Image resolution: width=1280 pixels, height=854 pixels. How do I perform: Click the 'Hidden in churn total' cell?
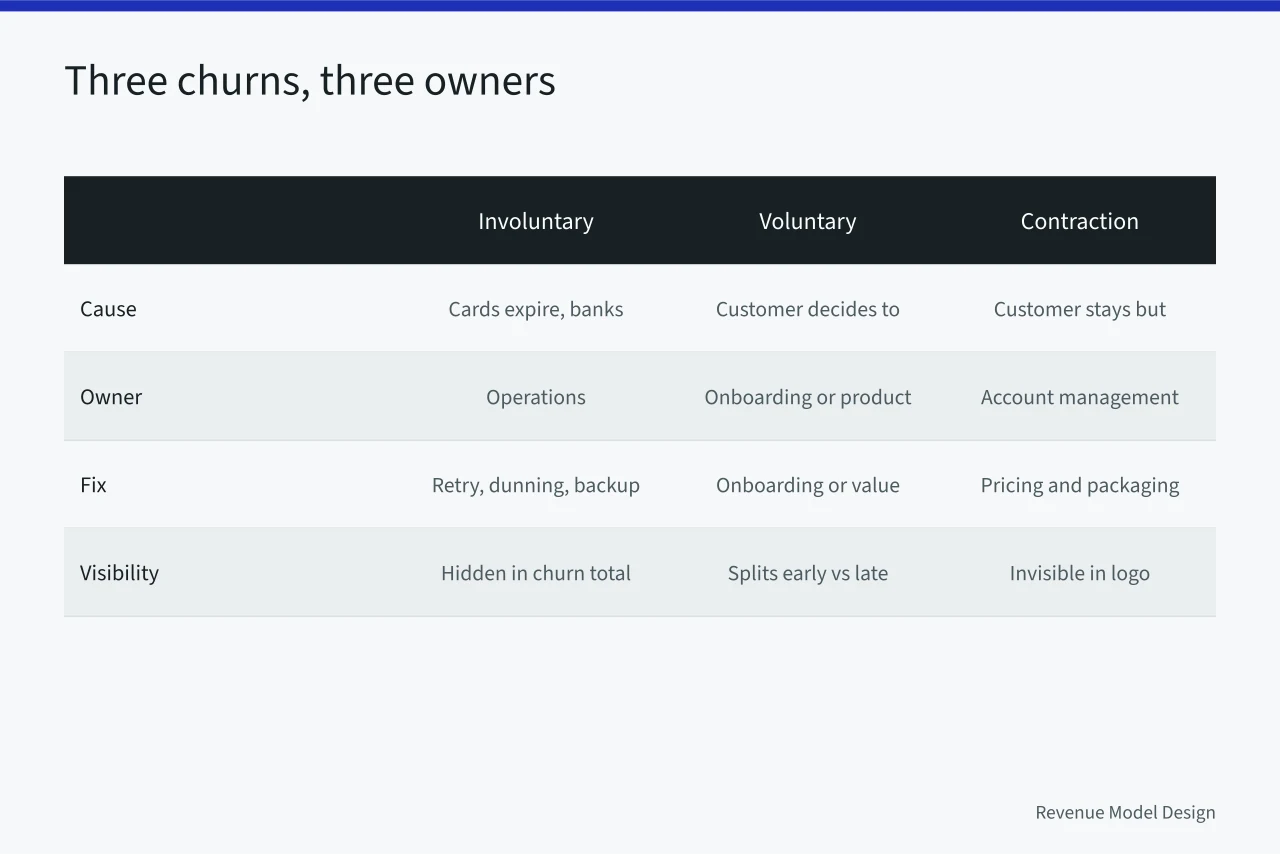coord(536,573)
